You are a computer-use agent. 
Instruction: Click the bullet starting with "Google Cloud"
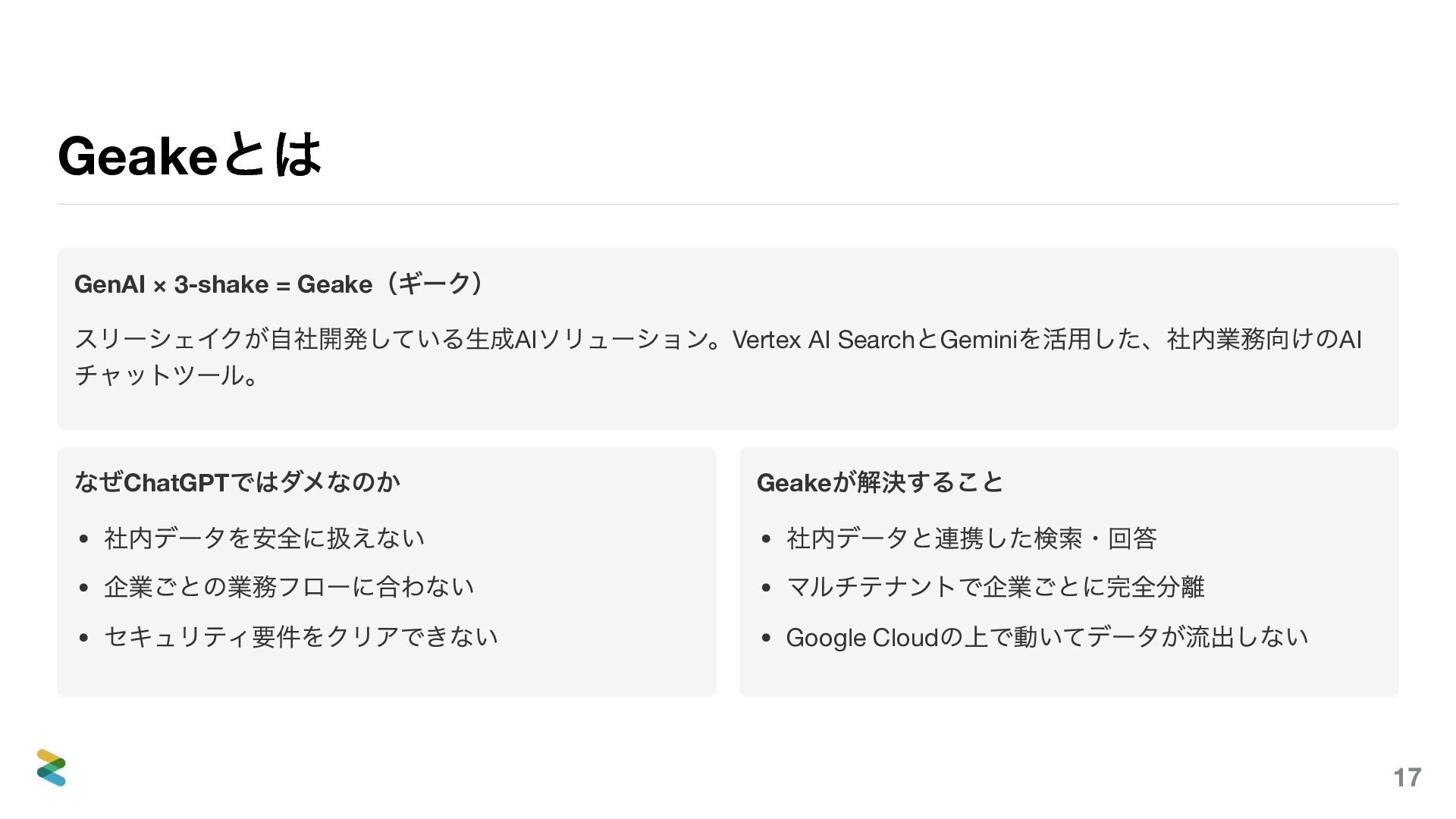pos(1046,637)
